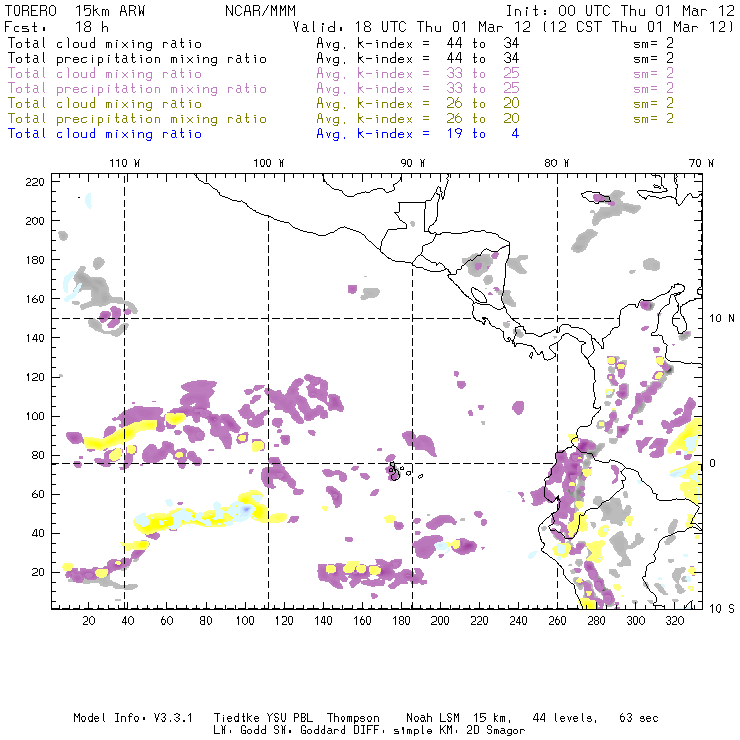Click '160' on the vertical axis
The height and width of the screenshot is (740, 740).
[x=35, y=299]
